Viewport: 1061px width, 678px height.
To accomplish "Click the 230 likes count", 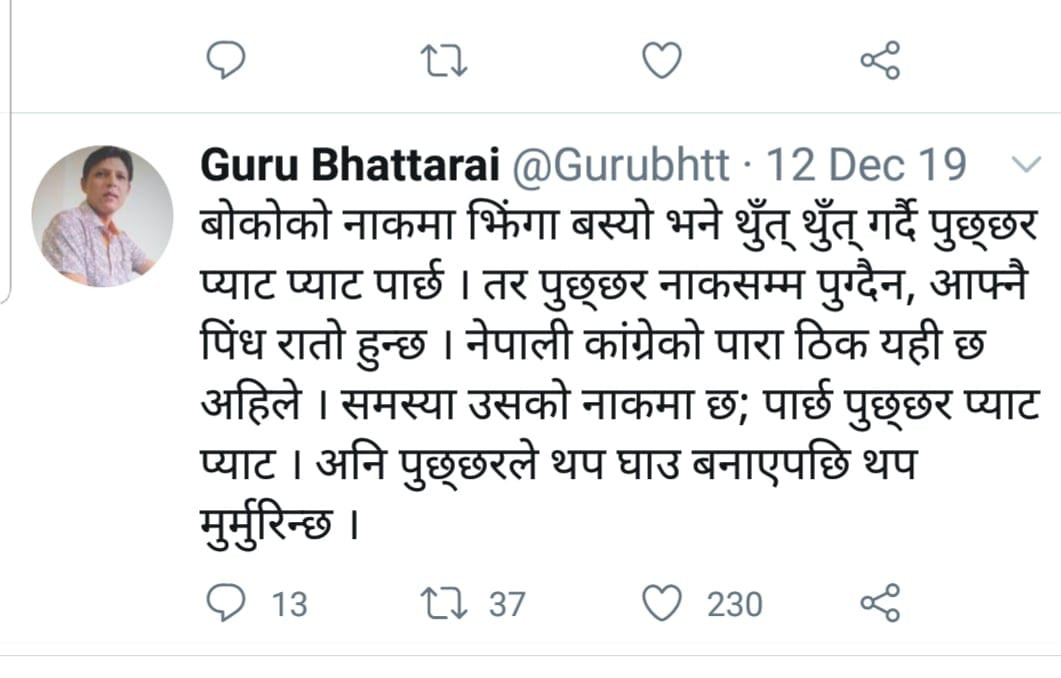I will point(735,604).
